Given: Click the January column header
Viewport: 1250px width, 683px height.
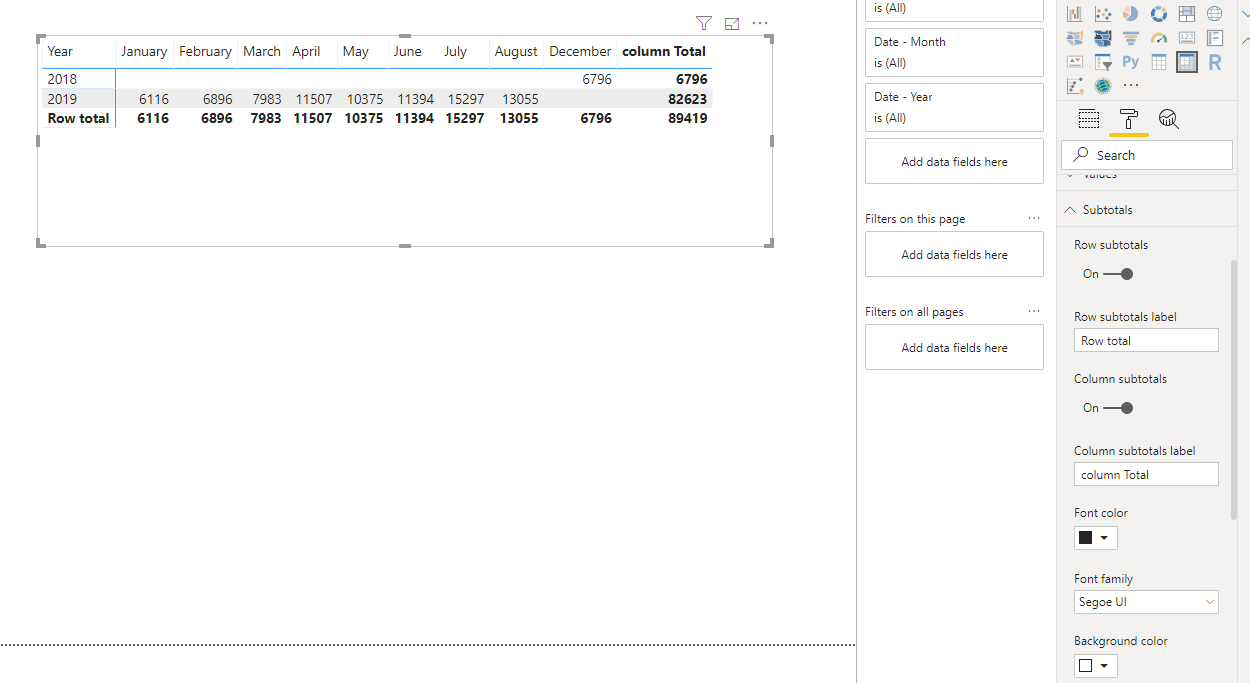Looking at the screenshot, I should click(144, 51).
